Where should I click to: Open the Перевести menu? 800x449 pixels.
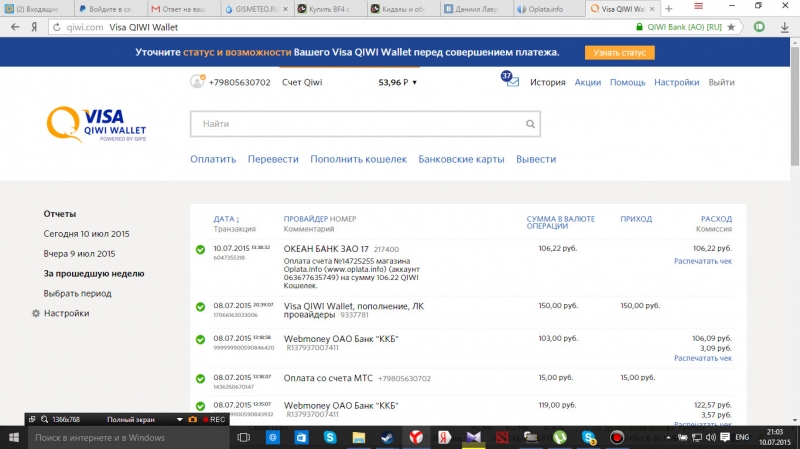click(273, 159)
